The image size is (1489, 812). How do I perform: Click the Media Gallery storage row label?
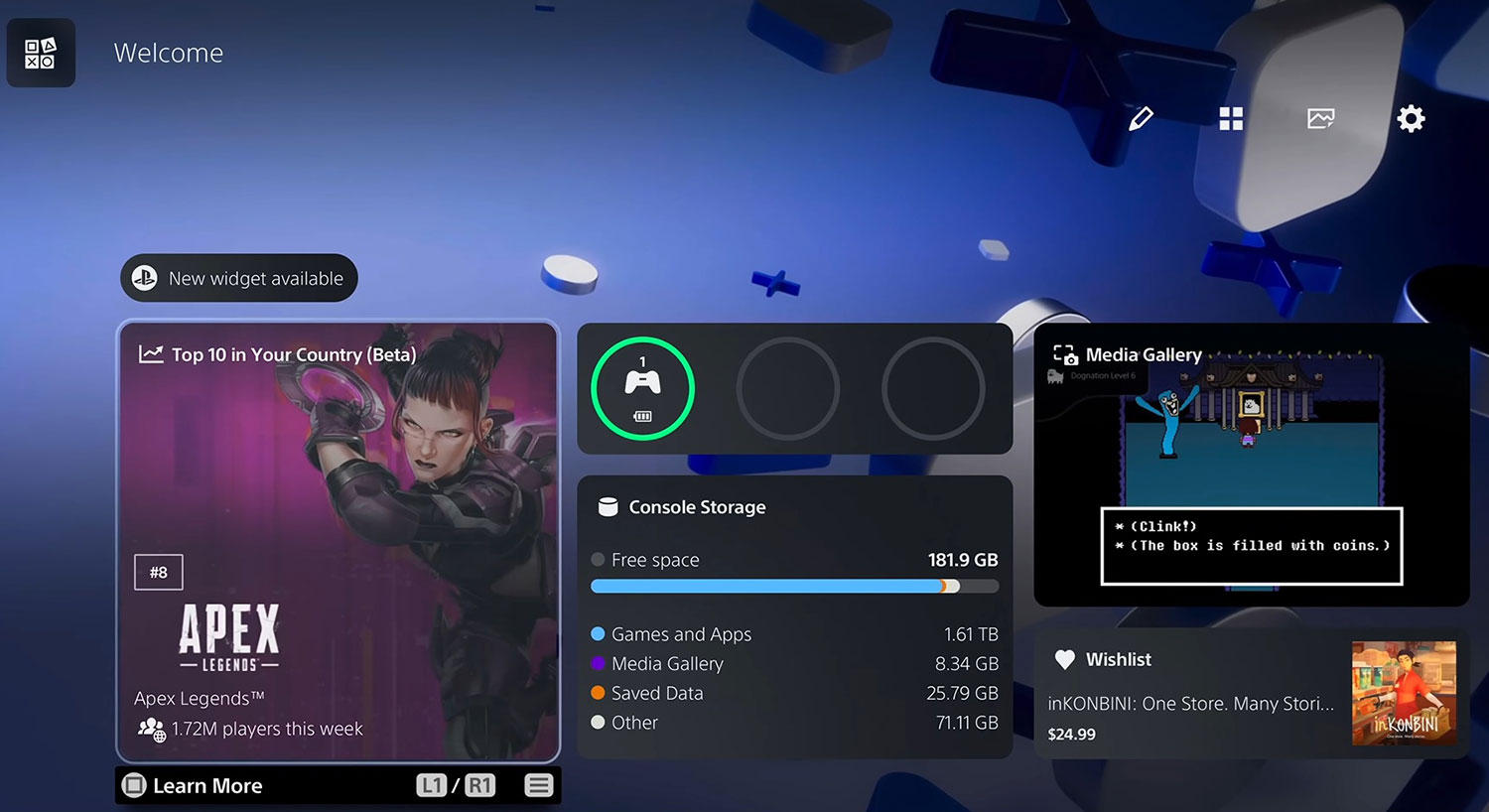click(667, 663)
